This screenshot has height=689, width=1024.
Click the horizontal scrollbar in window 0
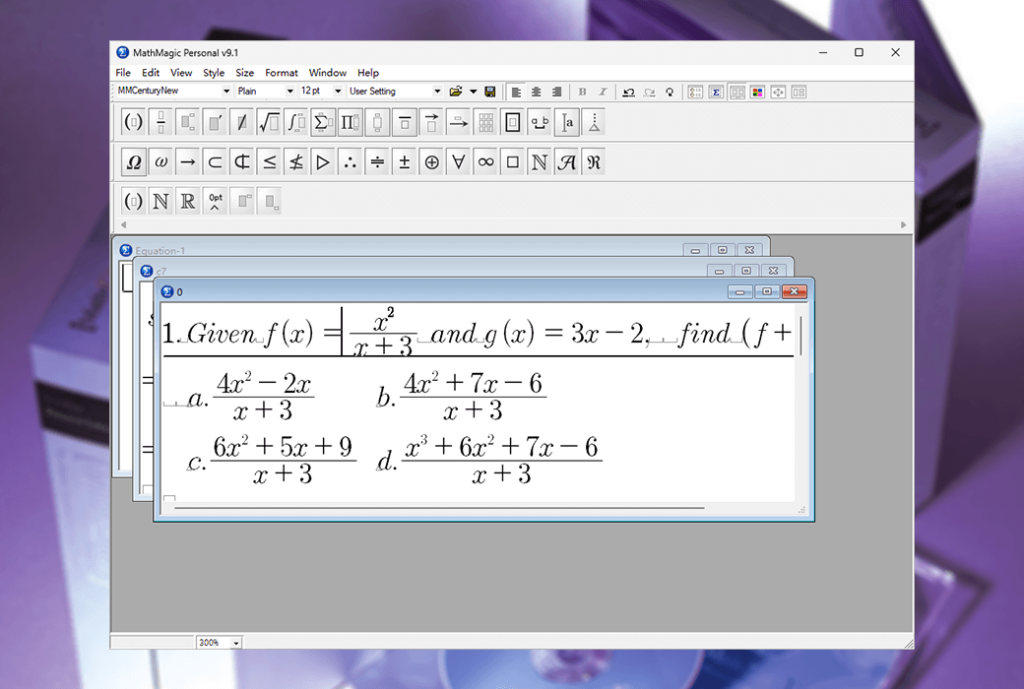coord(440,507)
